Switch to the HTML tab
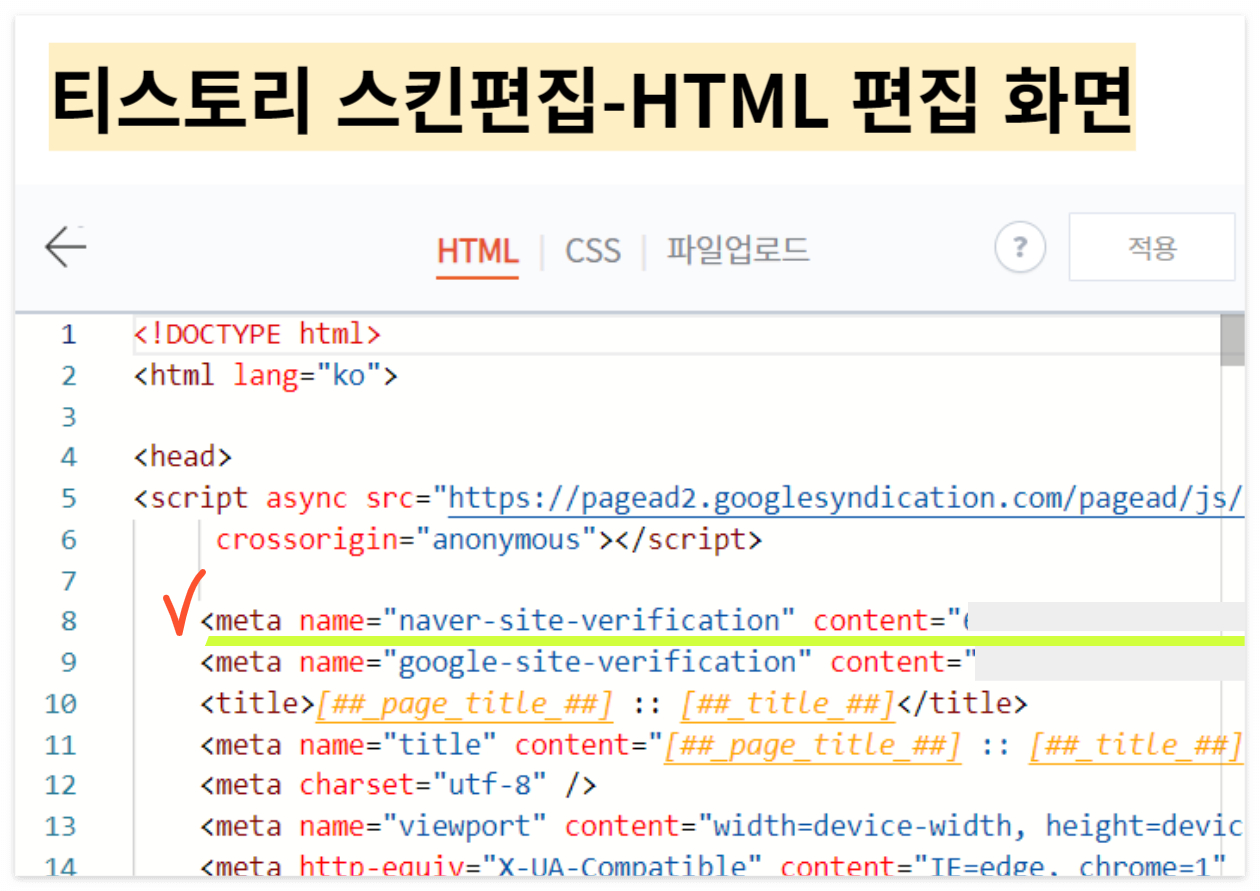Viewport: 1260px width, 891px height. (x=478, y=250)
